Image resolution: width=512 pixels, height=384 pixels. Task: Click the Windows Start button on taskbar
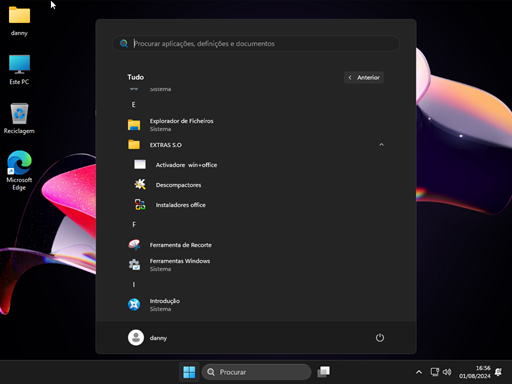[189, 372]
